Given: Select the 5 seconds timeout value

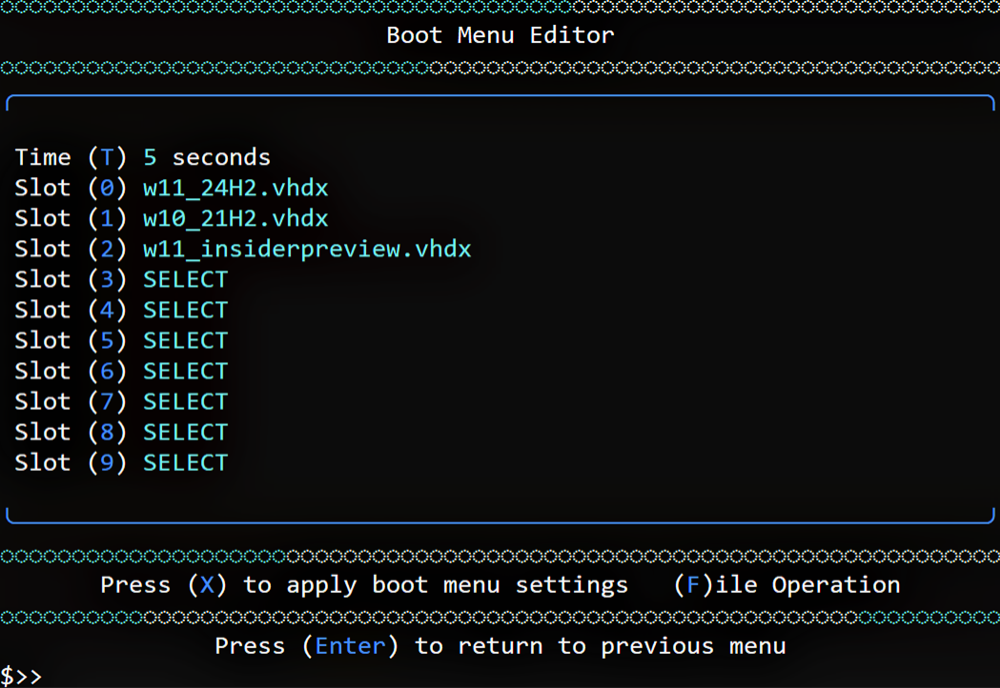Looking at the screenshot, I should pyautogui.click(x=207, y=157).
